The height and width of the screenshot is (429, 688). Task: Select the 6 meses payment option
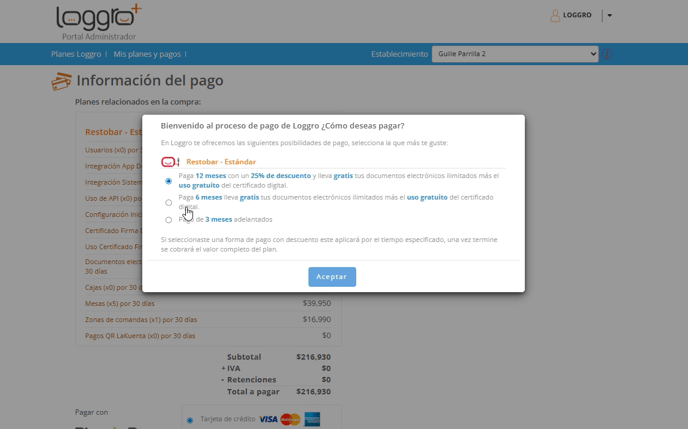(168, 203)
